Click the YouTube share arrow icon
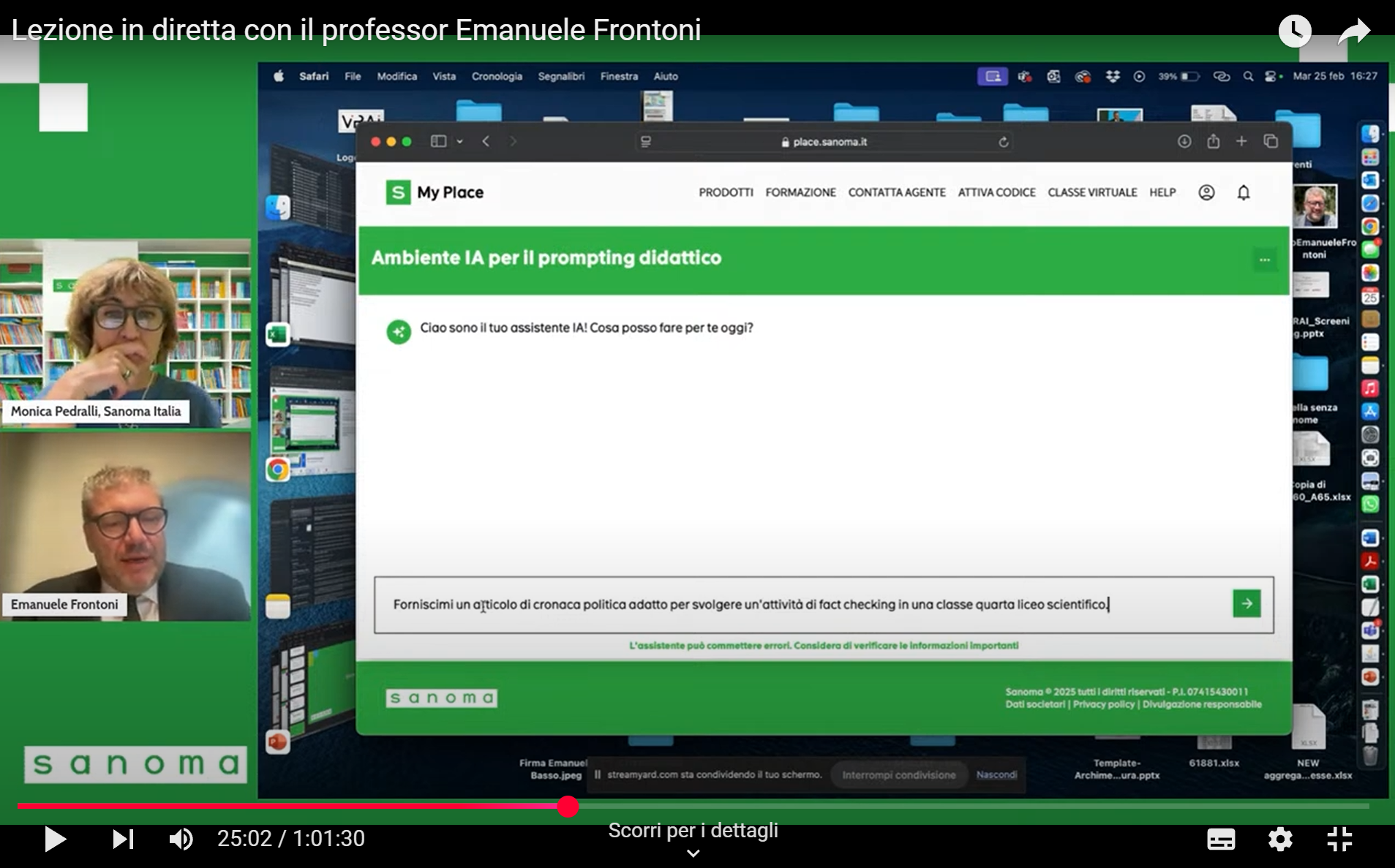 pyautogui.click(x=1353, y=31)
